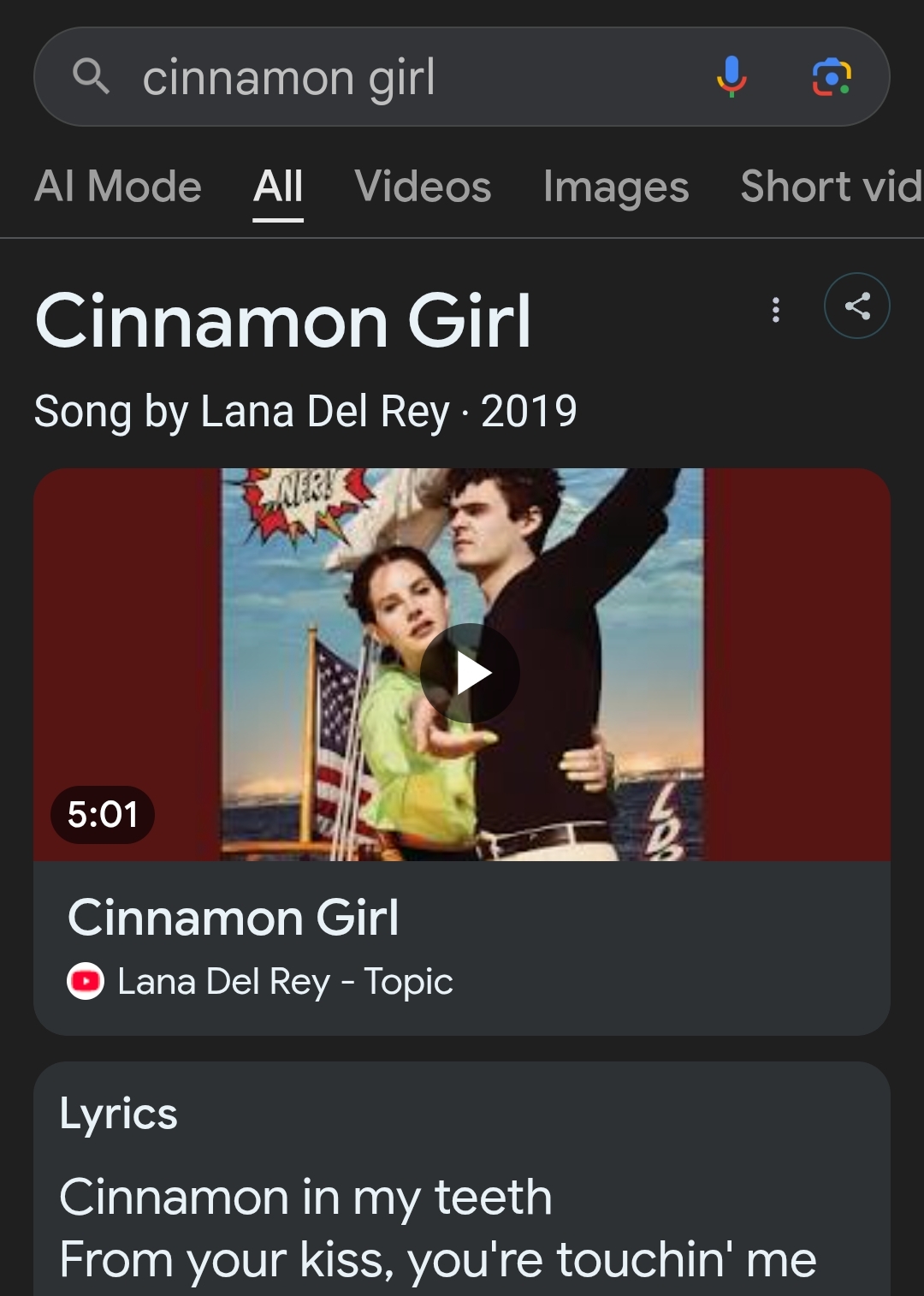The image size is (924, 1296).
Task: Tap the YouTube icon beside Lana Del Rey
Action: pyautogui.click(x=86, y=981)
